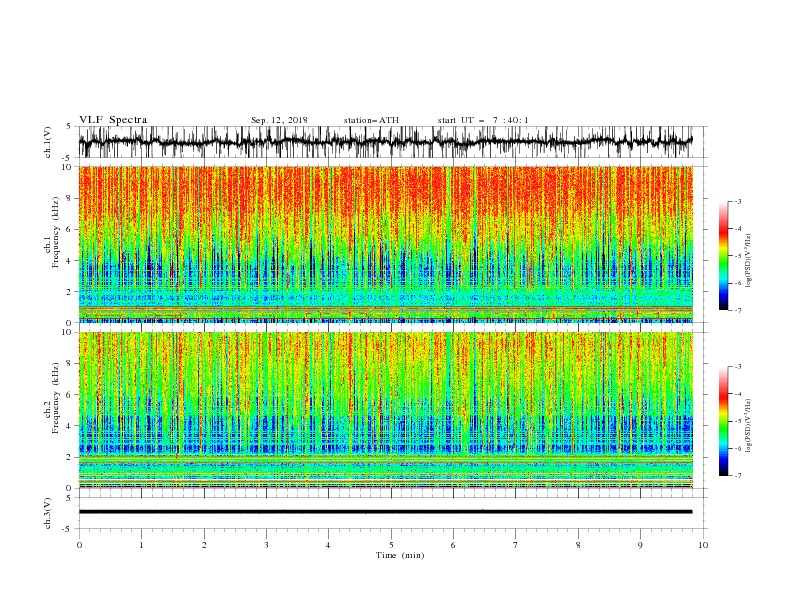Click the "9" minute tick on the time axis
Viewport: 792px width, 612px height.
[640, 545]
